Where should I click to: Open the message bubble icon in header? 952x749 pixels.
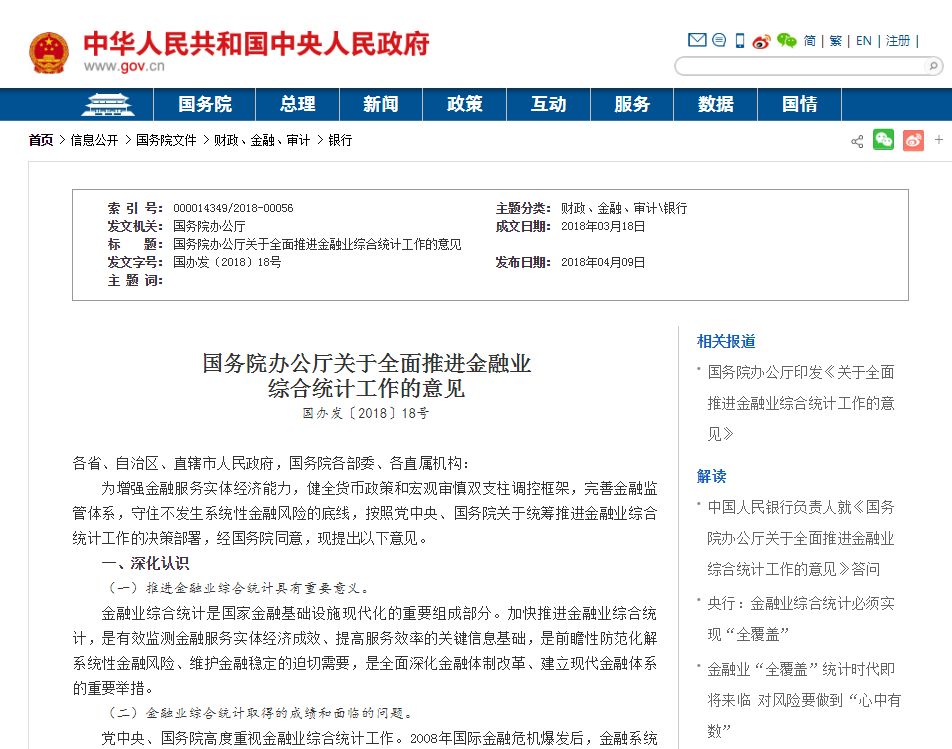pos(718,41)
